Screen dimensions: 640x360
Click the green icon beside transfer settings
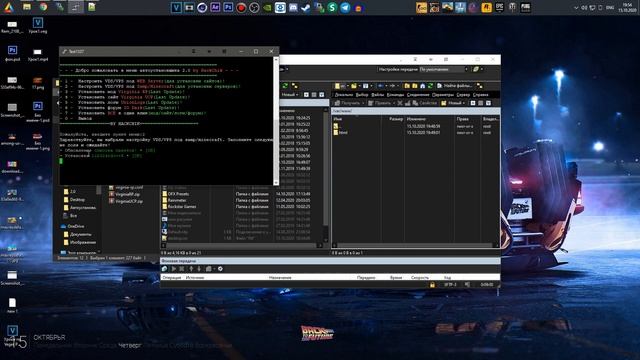[476, 69]
